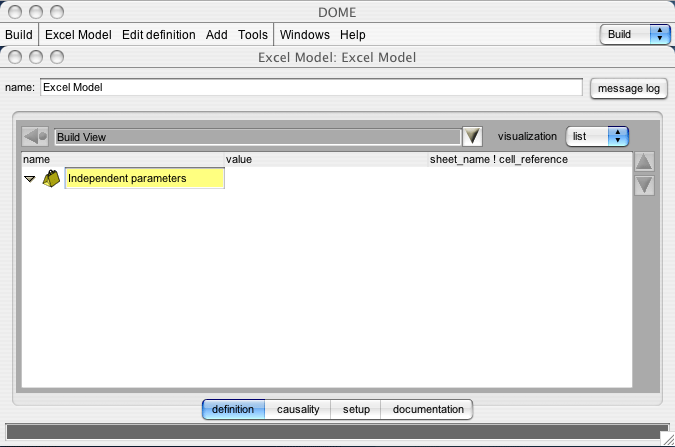Screen dimensions: 675x447
Task: Open the Build menu
Action: click(19, 34)
